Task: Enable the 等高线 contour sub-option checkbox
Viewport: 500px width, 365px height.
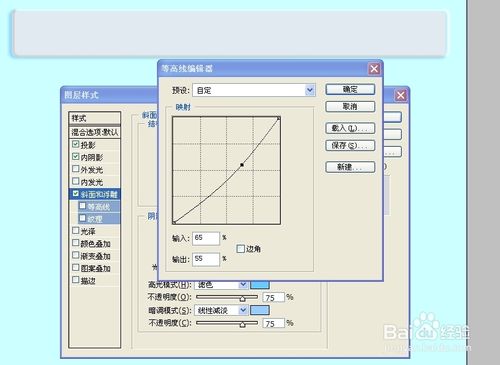Action: click(82, 206)
